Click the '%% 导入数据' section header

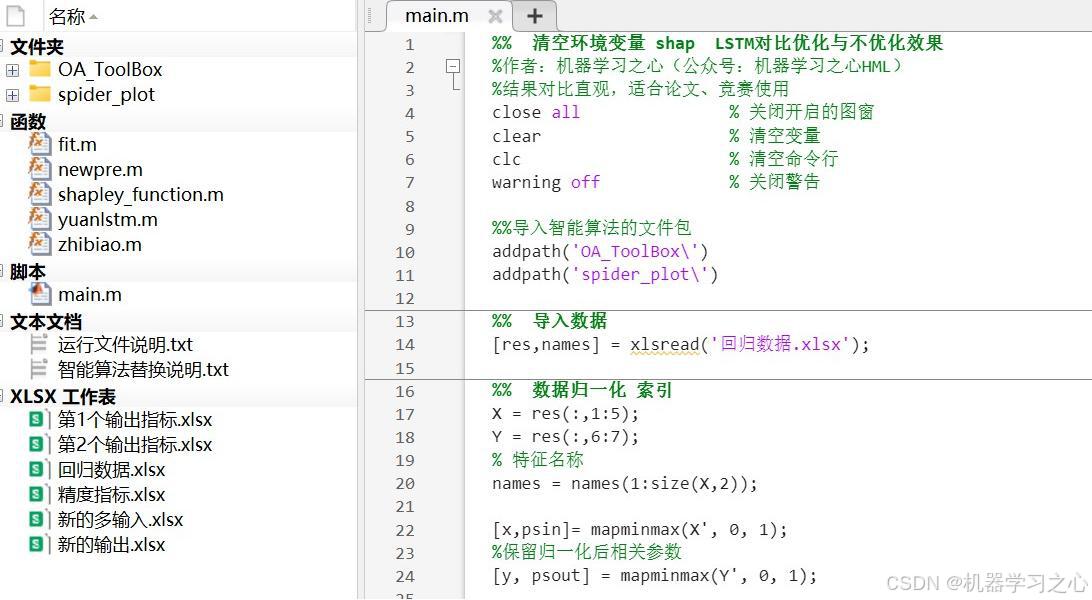click(x=549, y=321)
